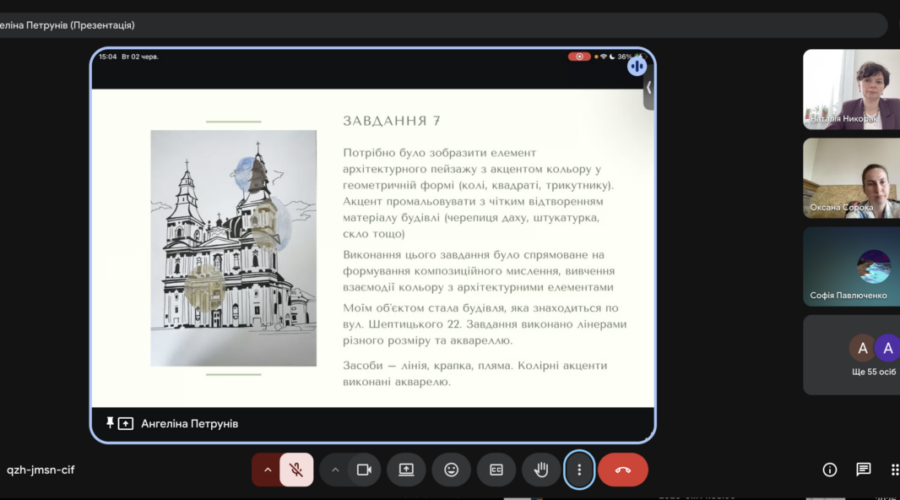
Task: Click meeting code qzh-jmsn-cif
Action: [41, 470]
